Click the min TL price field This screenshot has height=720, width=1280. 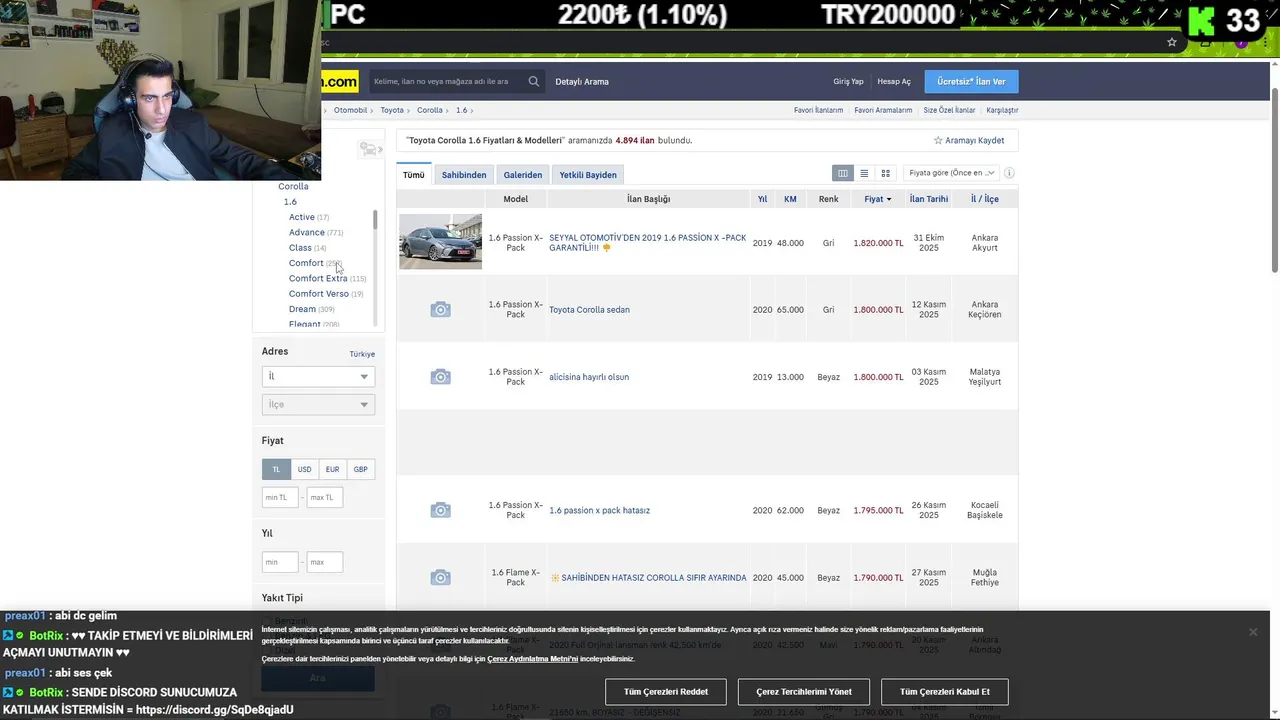point(280,497)
